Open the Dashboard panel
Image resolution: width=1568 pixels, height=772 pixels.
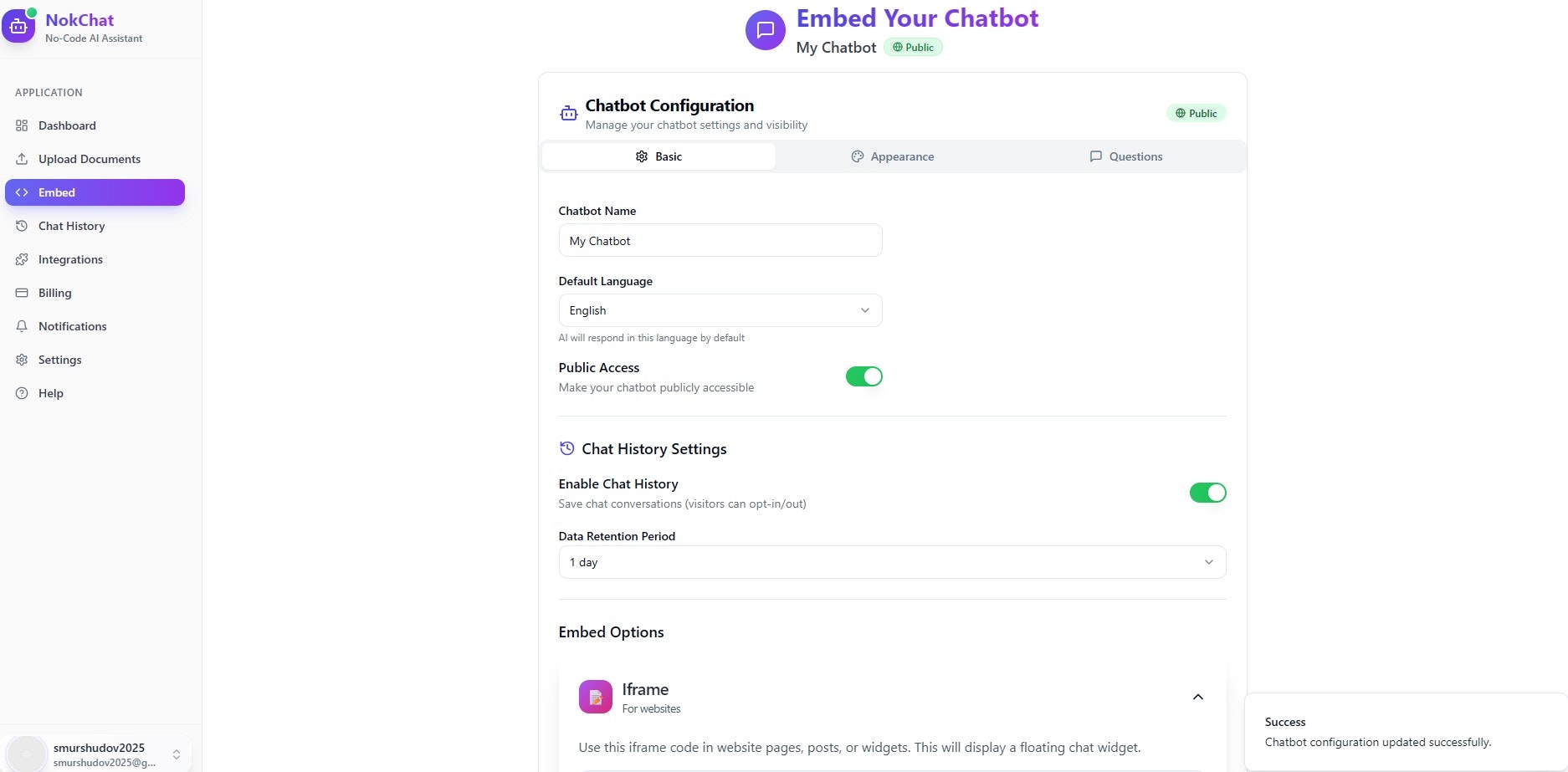(67, 125)
